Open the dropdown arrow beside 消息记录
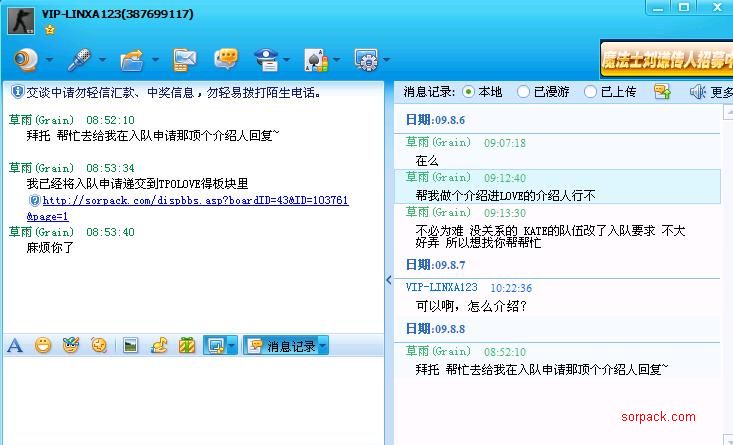Viewport: 733px width, 445px height. click(322, 346)
